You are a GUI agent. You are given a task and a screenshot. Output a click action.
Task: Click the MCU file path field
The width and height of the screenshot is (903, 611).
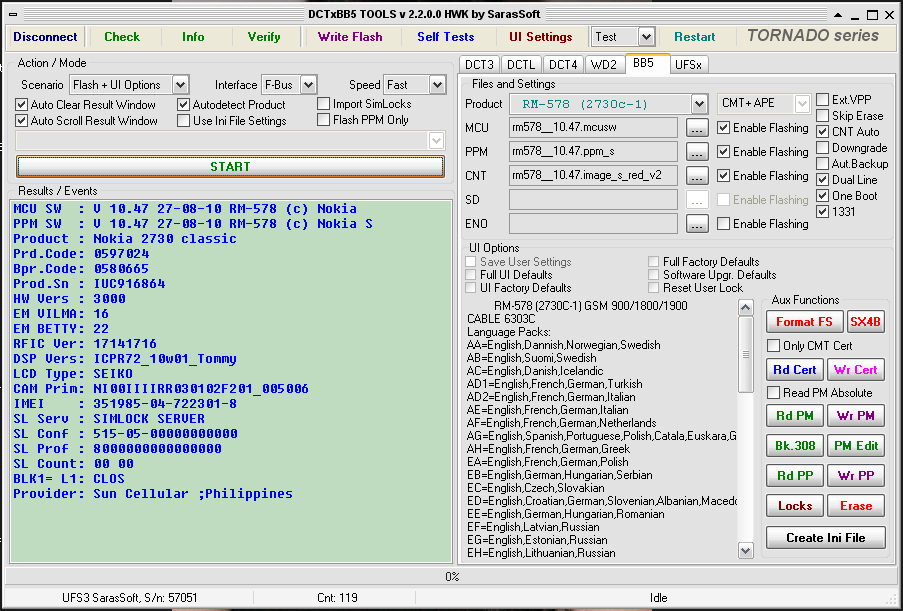pos(593,128)
